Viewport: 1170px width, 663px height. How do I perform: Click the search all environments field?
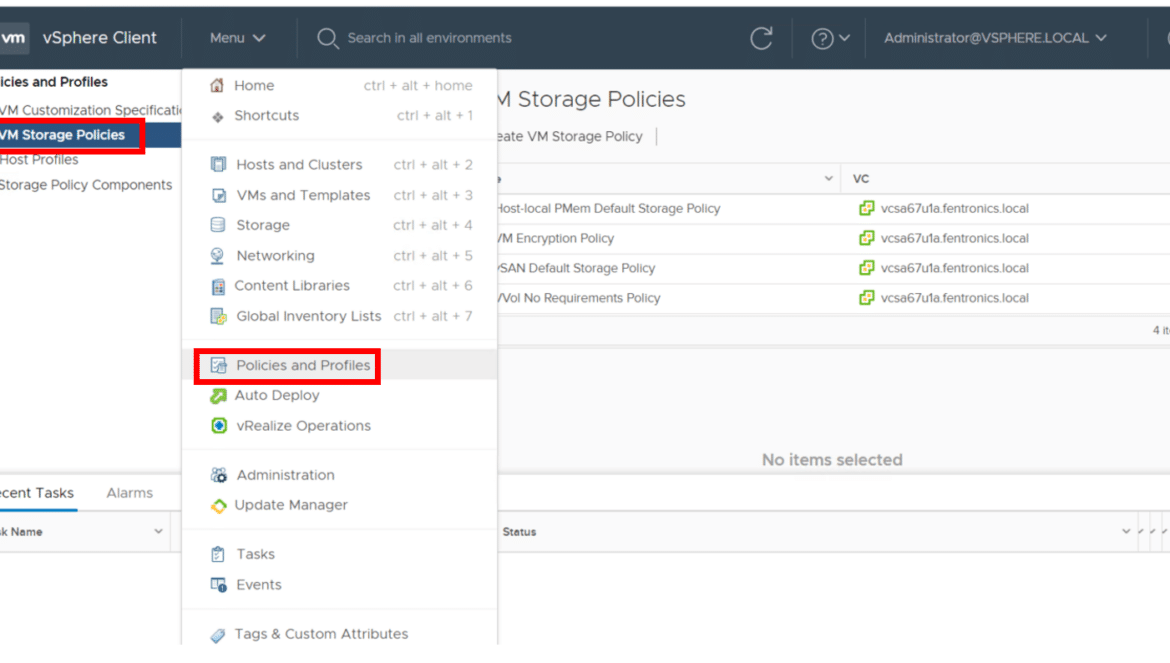point(429,38)
